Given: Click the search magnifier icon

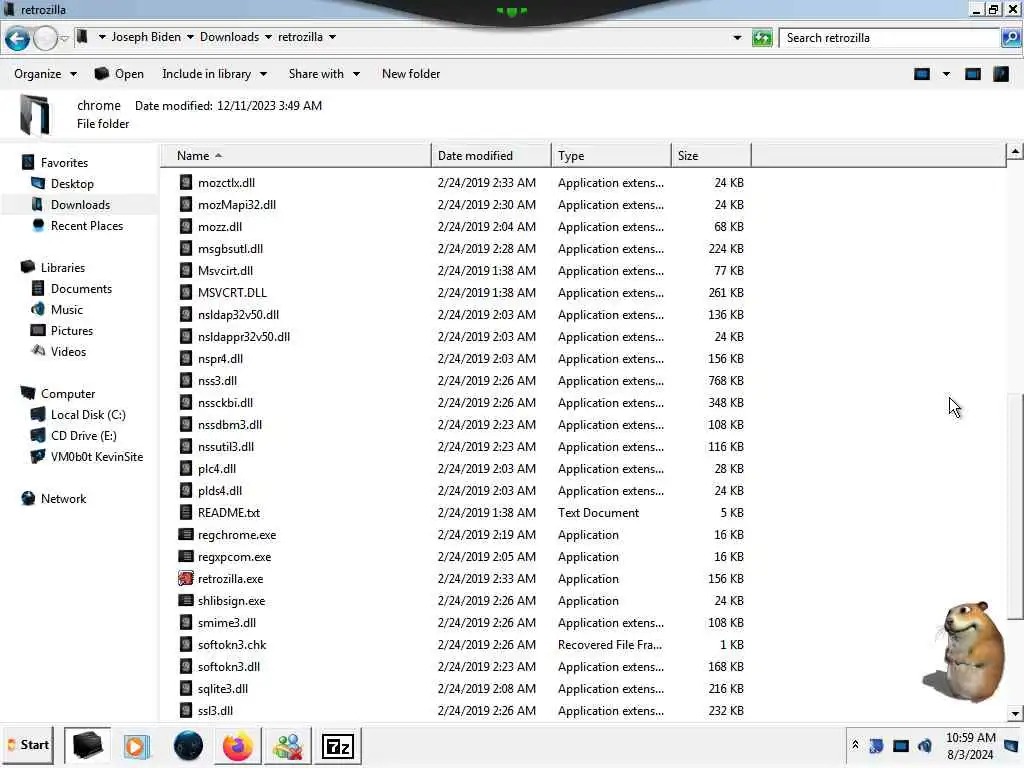Looking at the screenshot, I should (x=1010, y=38).
